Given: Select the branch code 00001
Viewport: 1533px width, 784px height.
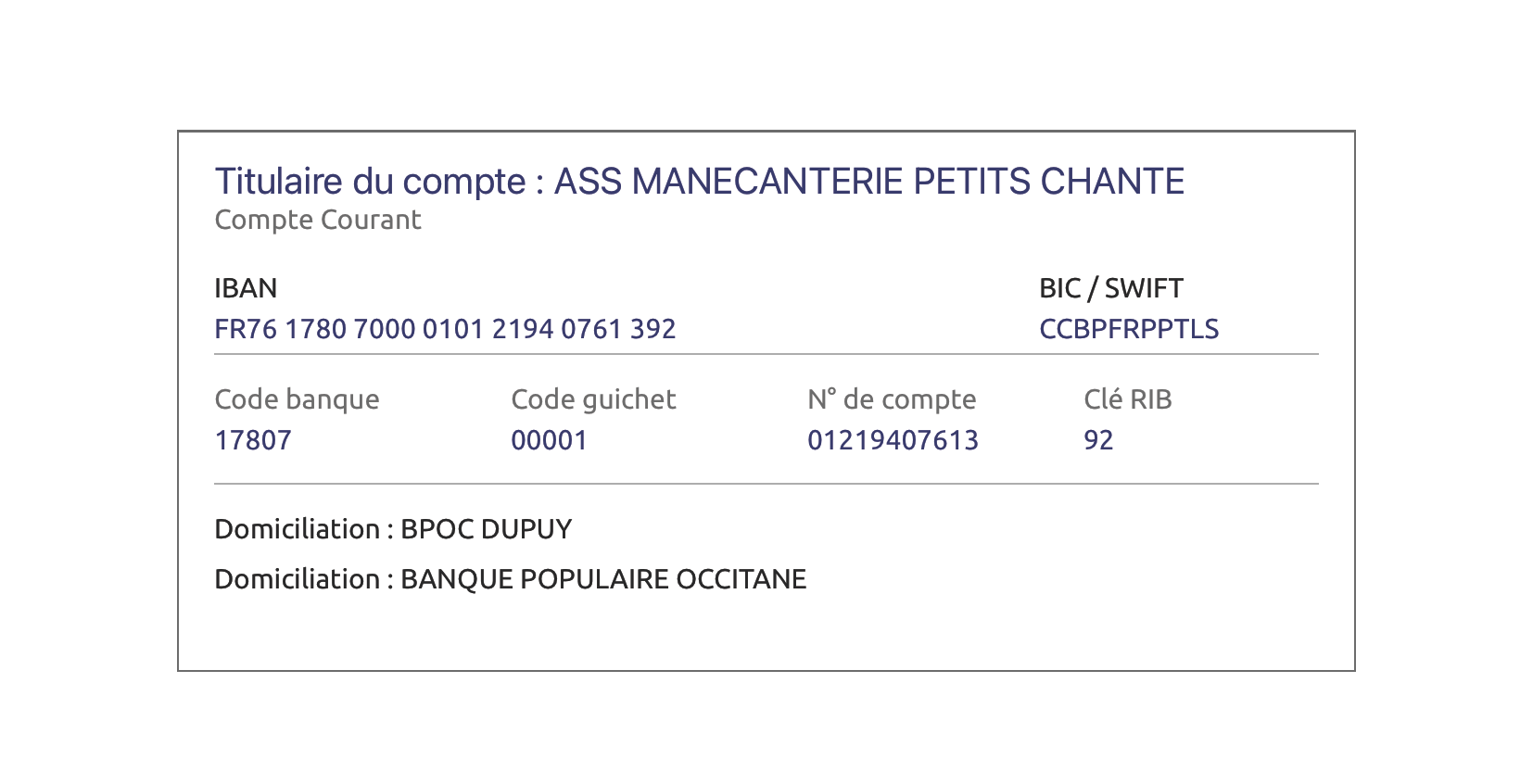Looking at the screenshot, I should pos(550,440).
